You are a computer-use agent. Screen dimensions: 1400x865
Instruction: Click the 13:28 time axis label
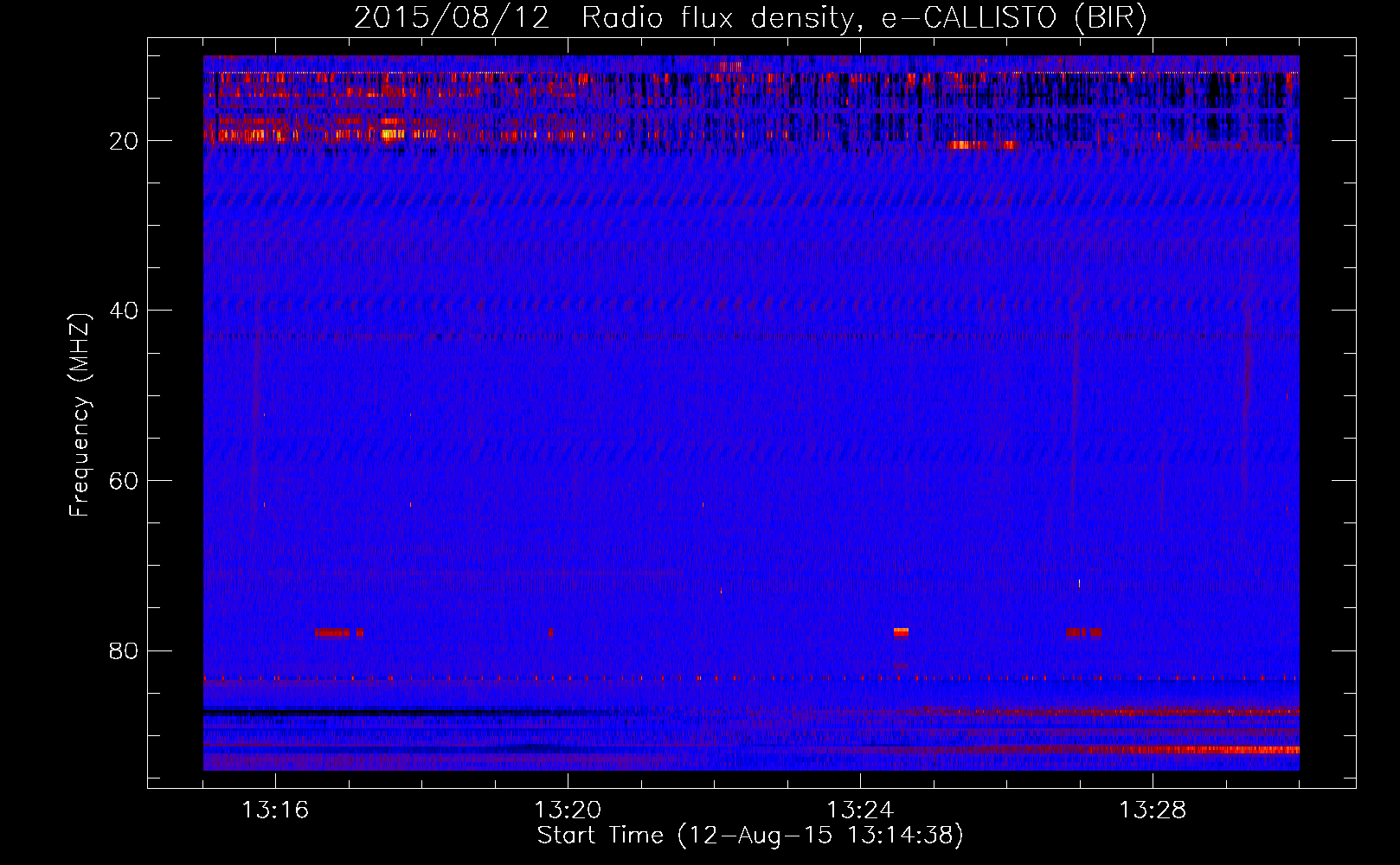(x=1153, y=811)
